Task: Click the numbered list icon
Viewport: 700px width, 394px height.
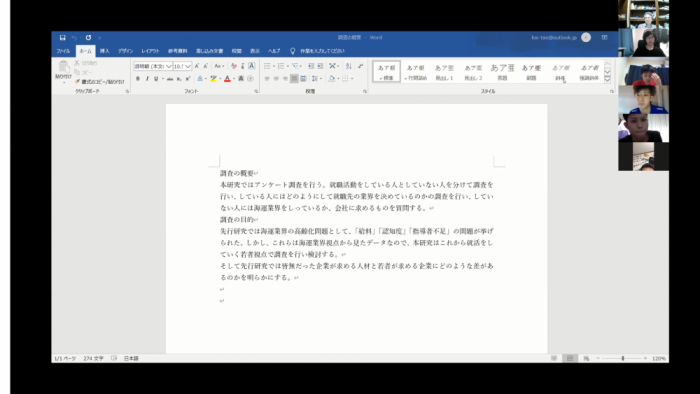Action: pyautogui.click(x=281, y=66)
